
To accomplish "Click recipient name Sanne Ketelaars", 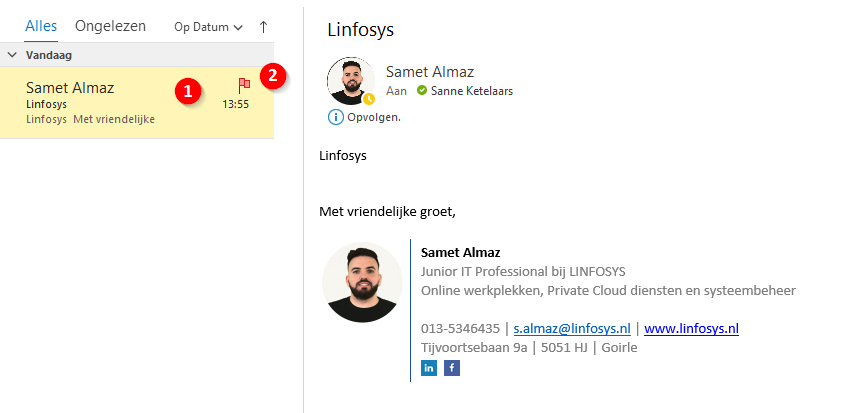I will tap(472, 91).
